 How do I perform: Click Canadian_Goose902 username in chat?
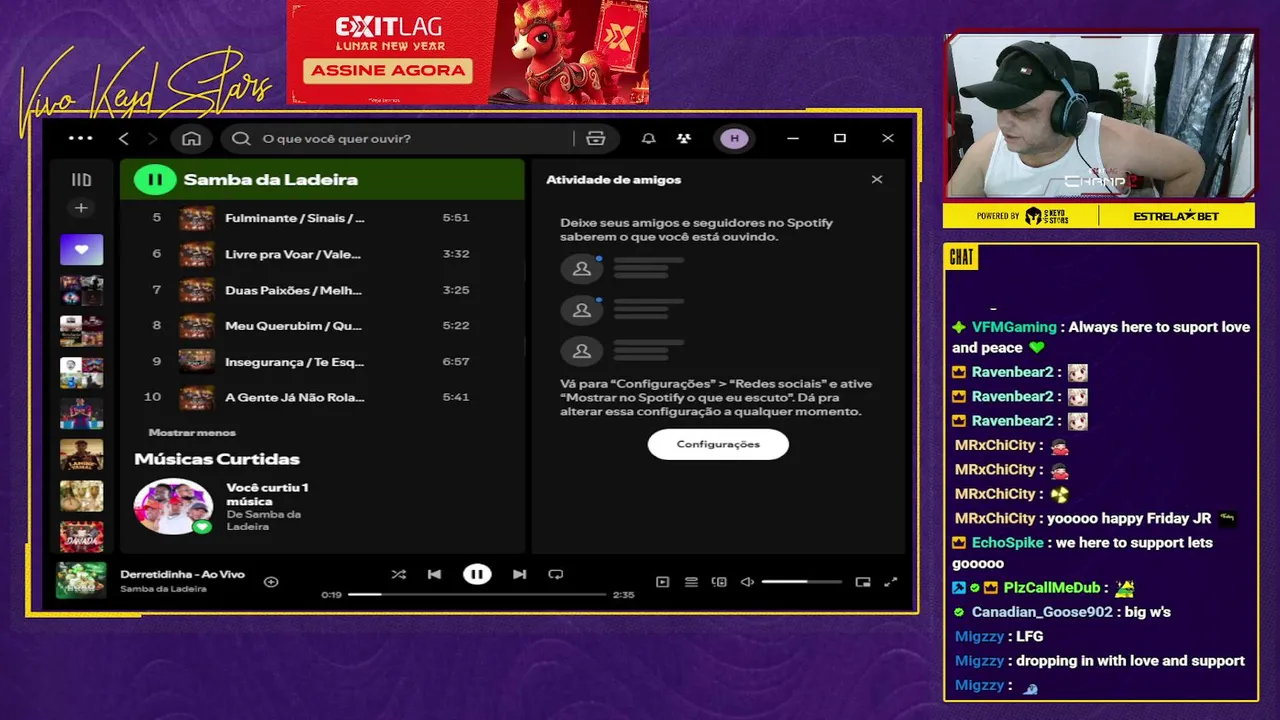pyautogui.click(x=1042, y=612)
